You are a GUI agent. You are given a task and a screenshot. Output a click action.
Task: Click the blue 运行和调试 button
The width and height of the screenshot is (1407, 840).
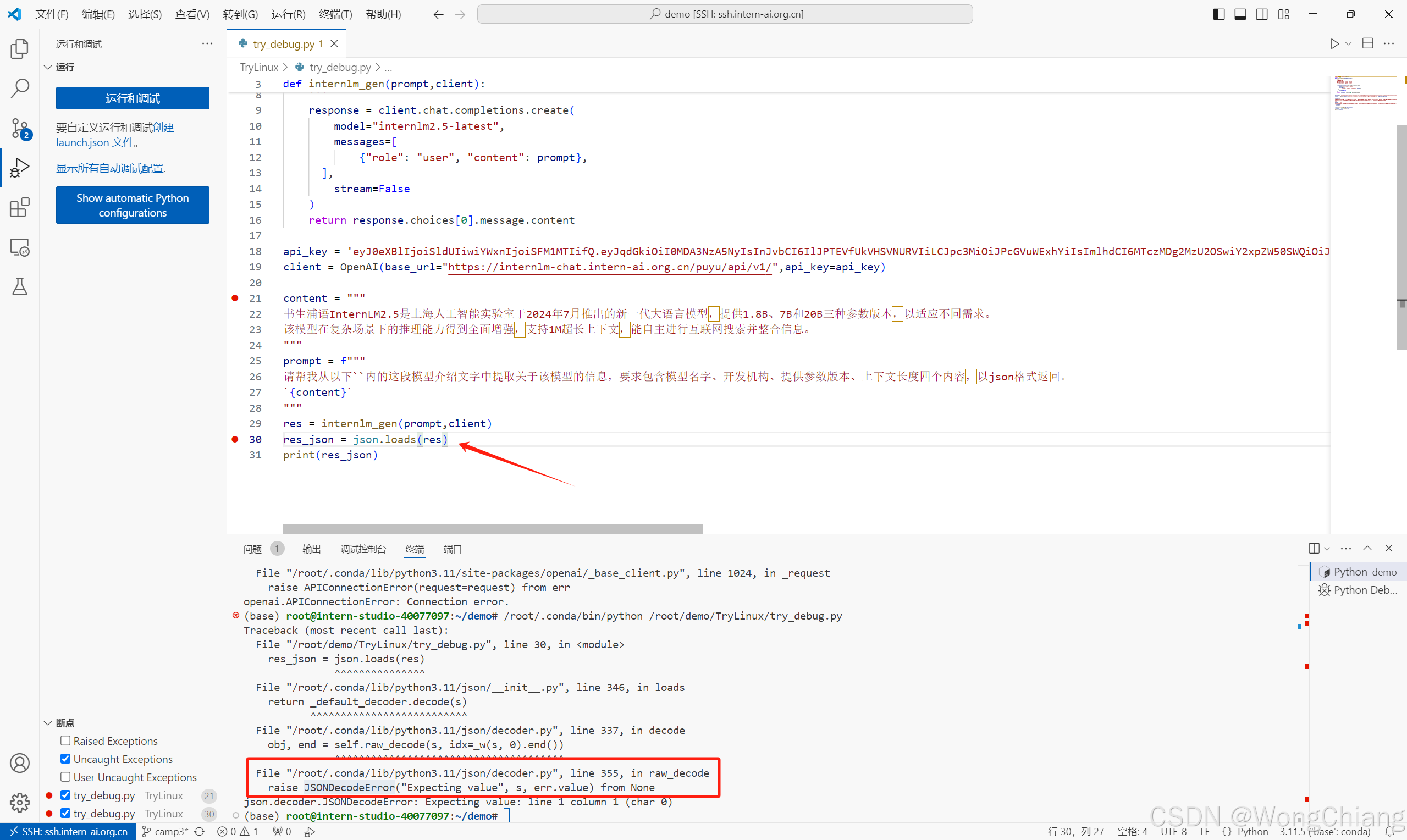[x=133, y=98]
